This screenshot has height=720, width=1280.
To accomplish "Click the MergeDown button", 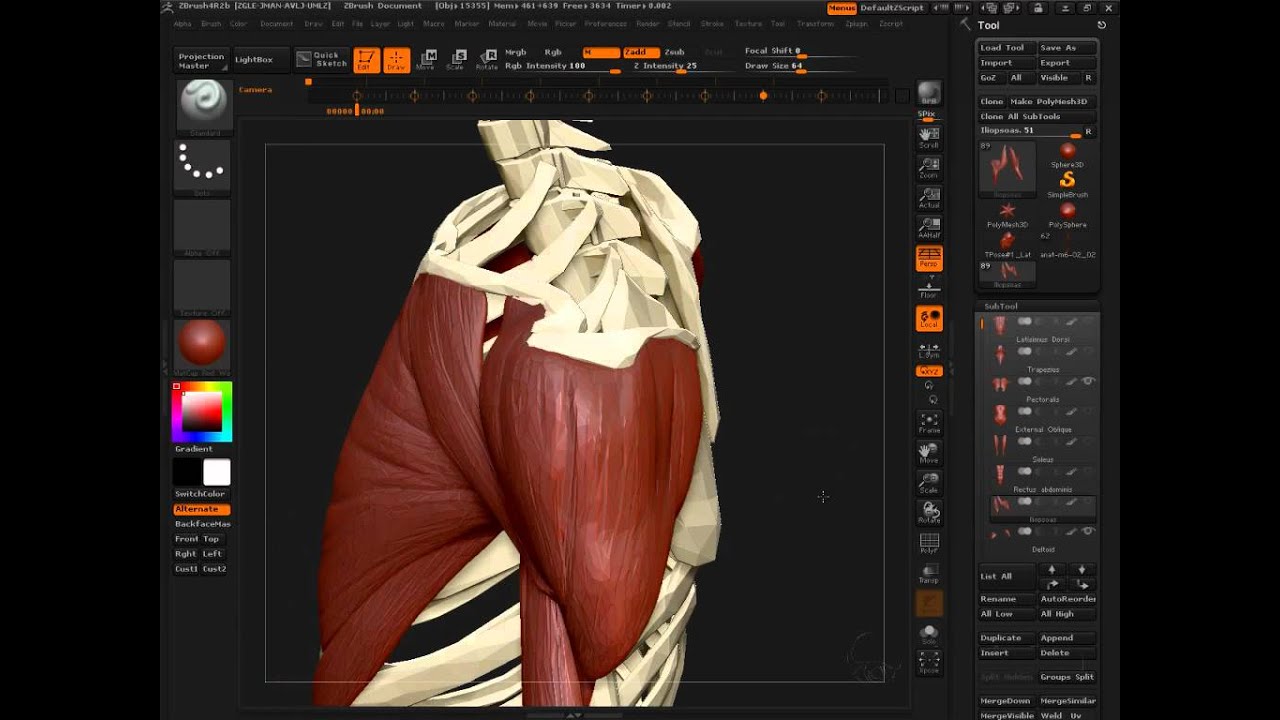I will 1007,701.
